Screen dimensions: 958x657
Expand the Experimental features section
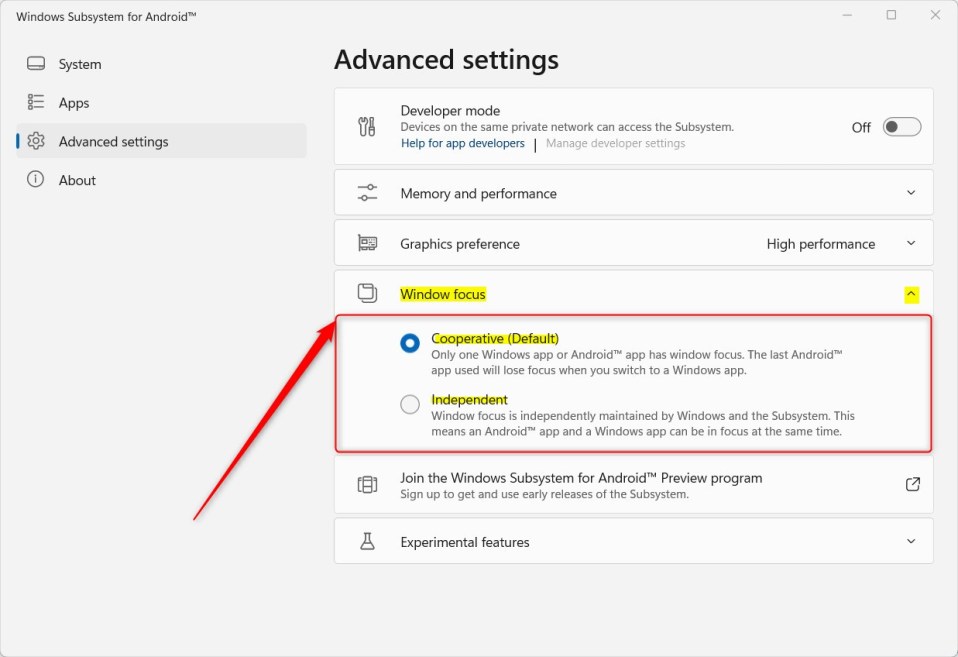(x=911, y=541)
